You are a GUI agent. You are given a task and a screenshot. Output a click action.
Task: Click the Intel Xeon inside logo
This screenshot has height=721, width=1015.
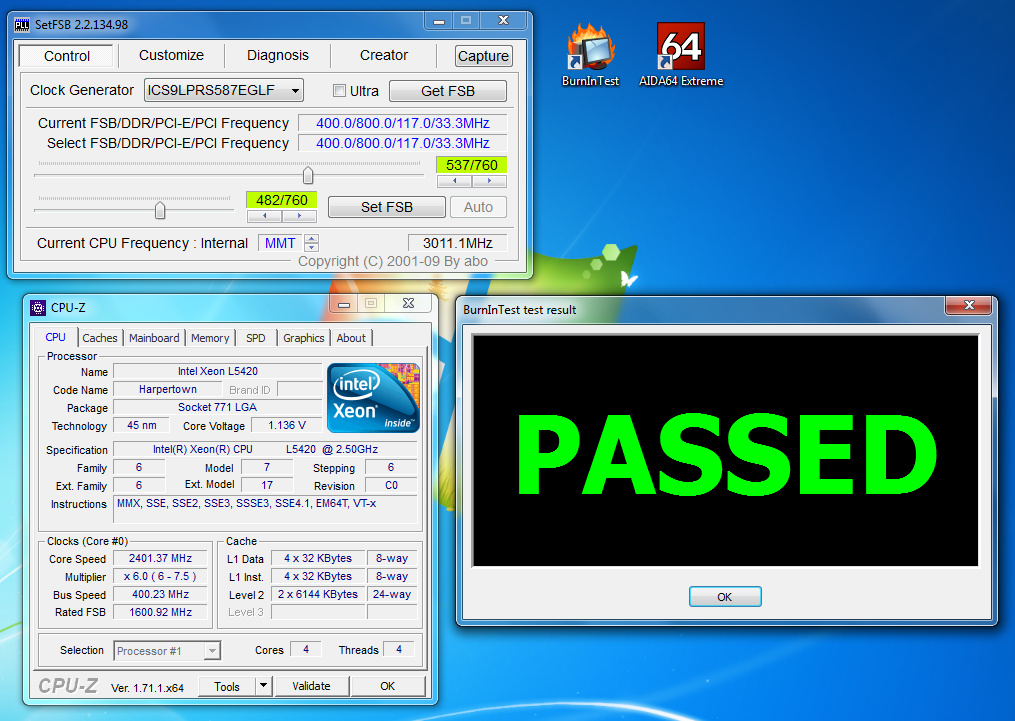(x=374, y=397)
